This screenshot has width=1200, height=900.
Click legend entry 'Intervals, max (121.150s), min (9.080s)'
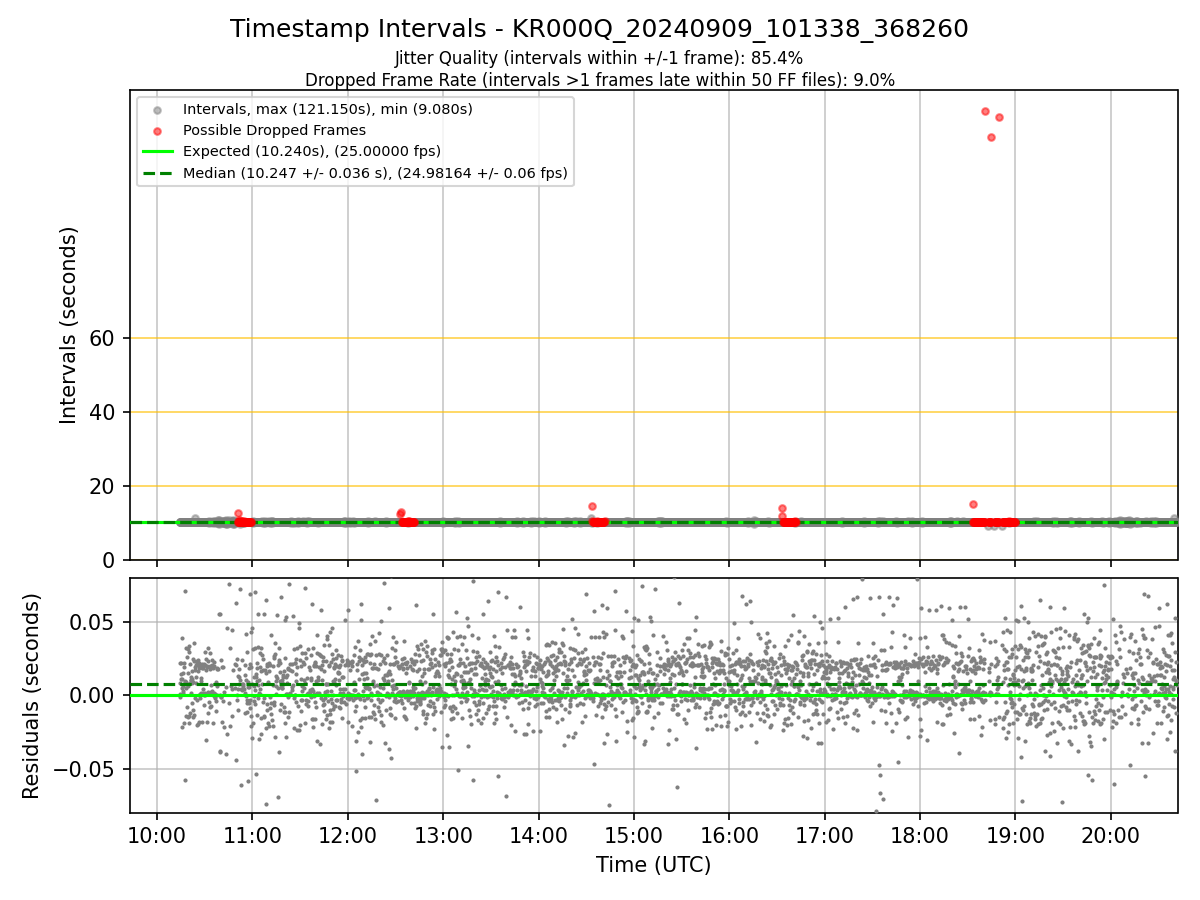327,108
